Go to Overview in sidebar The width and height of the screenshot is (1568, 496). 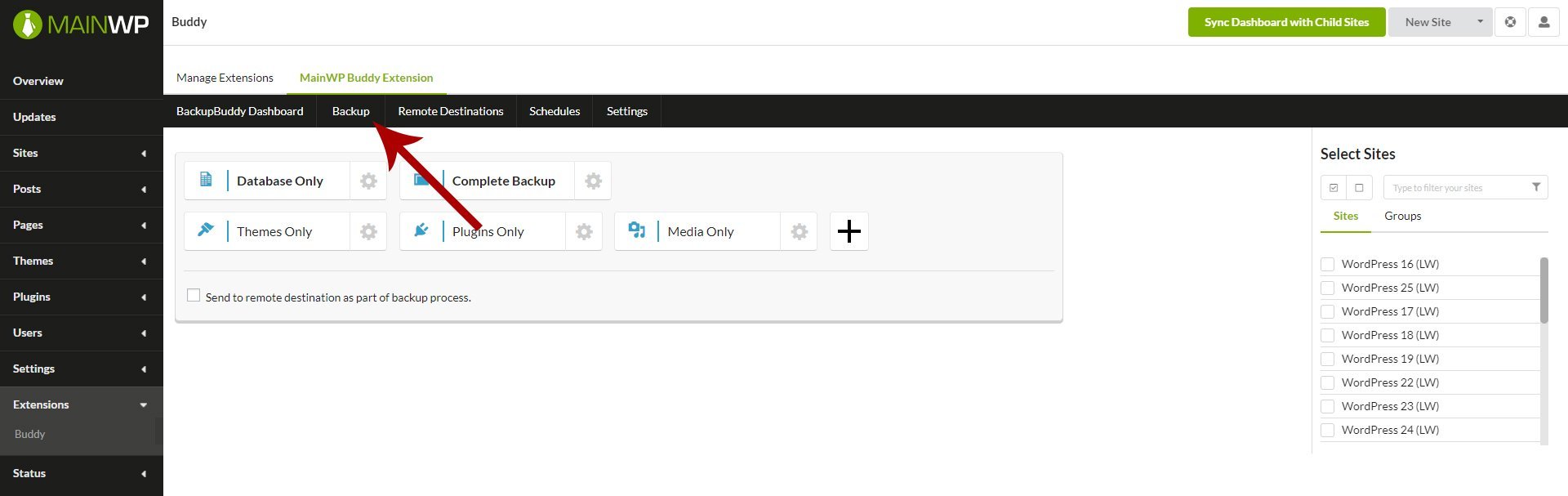(82, 81)
